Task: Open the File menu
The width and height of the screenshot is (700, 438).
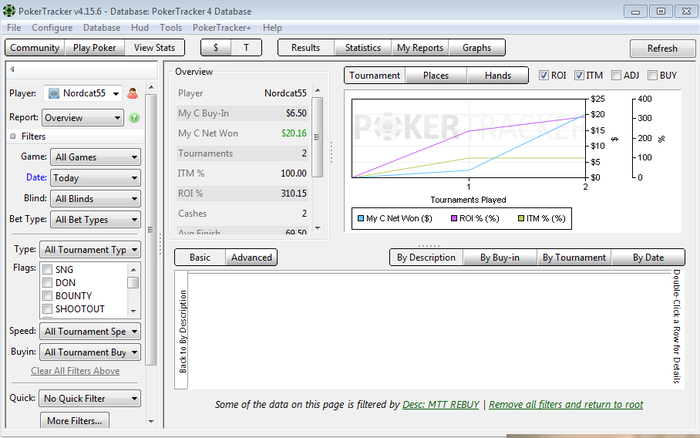Action: 14,28
